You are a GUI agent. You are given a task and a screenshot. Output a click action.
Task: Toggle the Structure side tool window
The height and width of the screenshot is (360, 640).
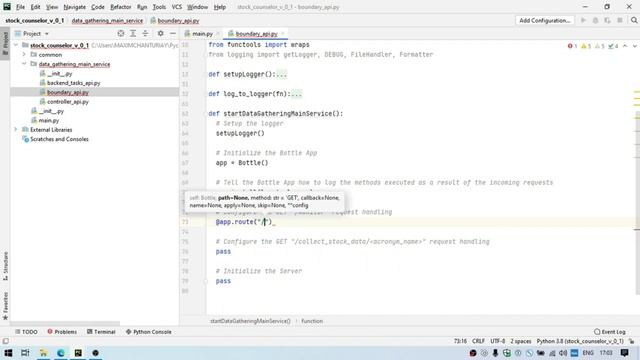(x=5, y=266)
